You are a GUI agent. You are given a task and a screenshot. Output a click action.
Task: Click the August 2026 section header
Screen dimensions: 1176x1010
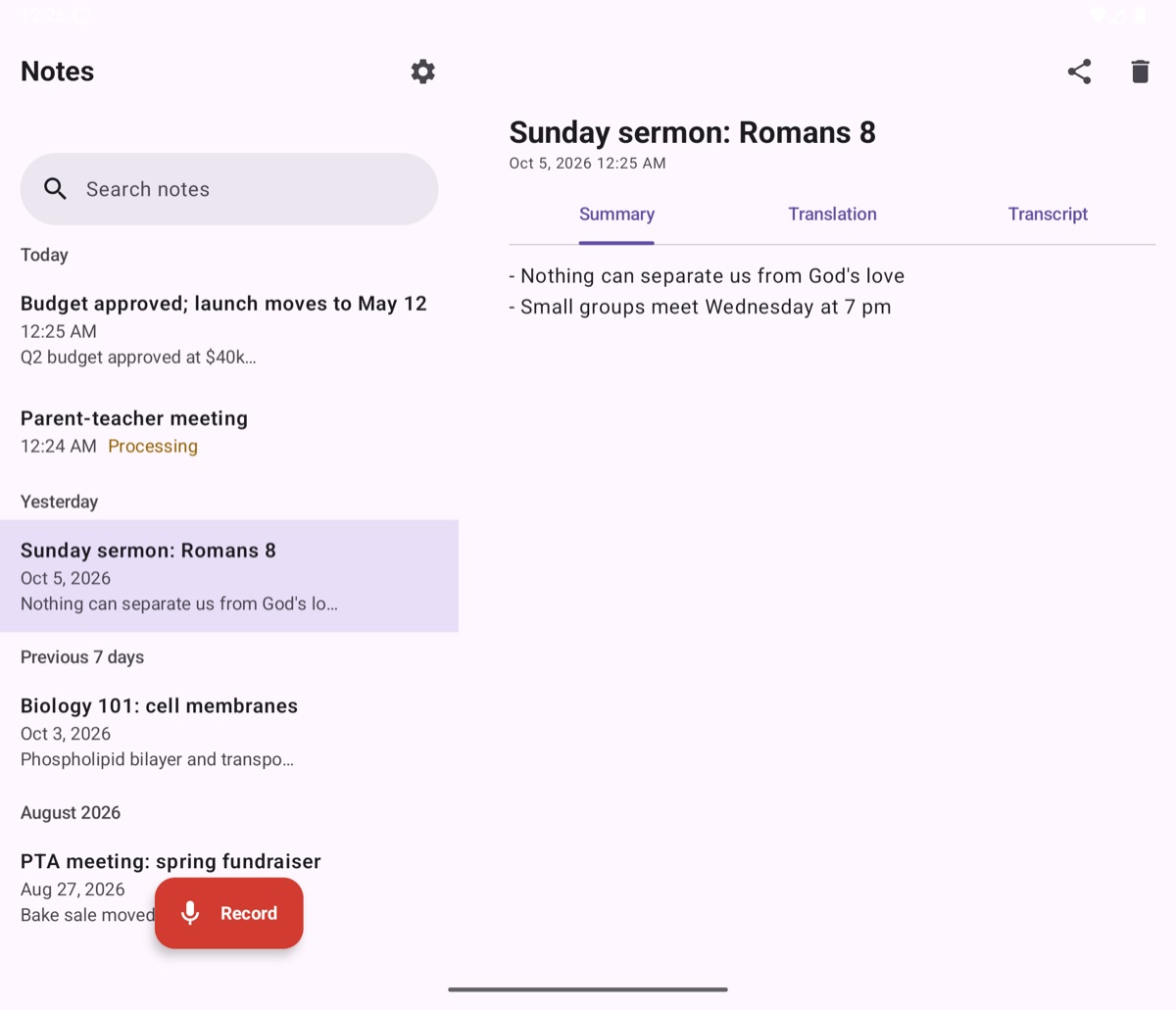71,813
